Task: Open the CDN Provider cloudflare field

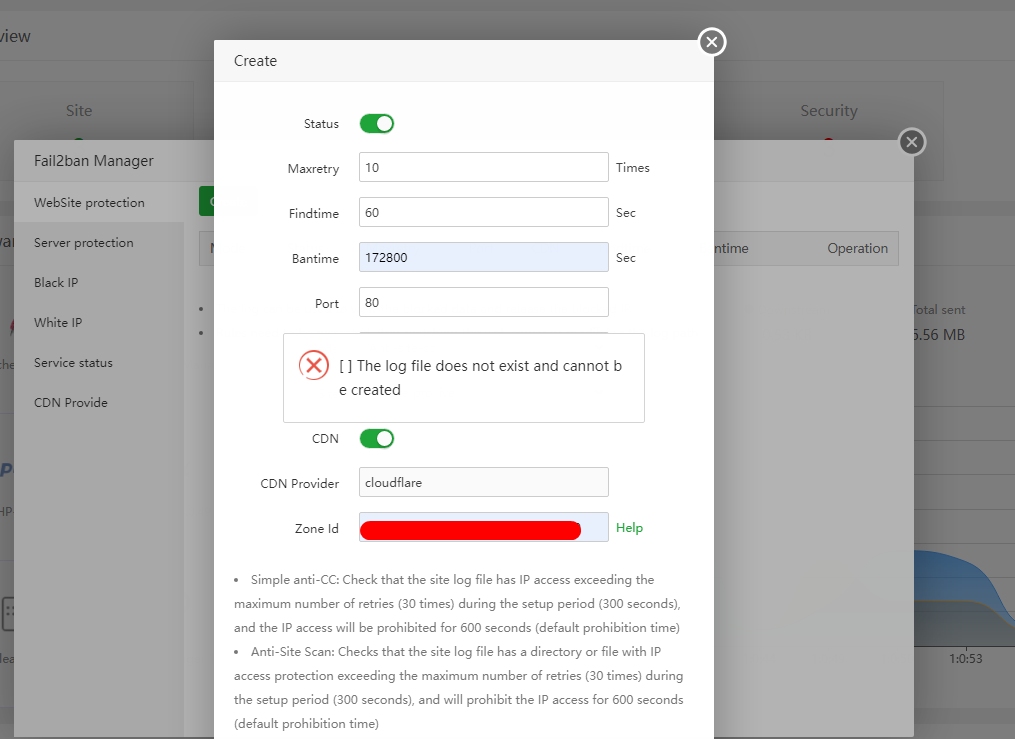Action: click(483, 482)
